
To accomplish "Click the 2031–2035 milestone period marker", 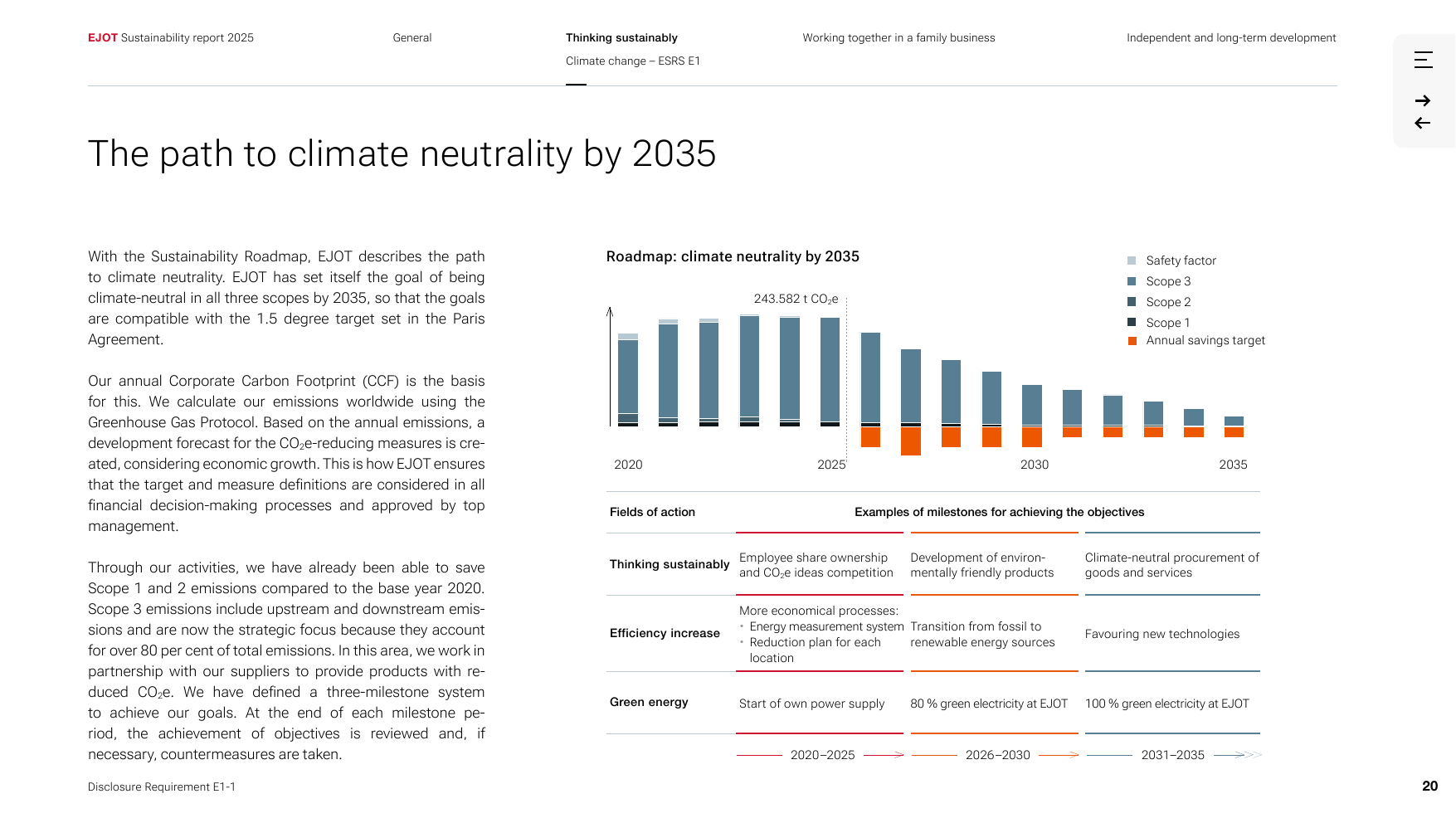I will 1172,755.
